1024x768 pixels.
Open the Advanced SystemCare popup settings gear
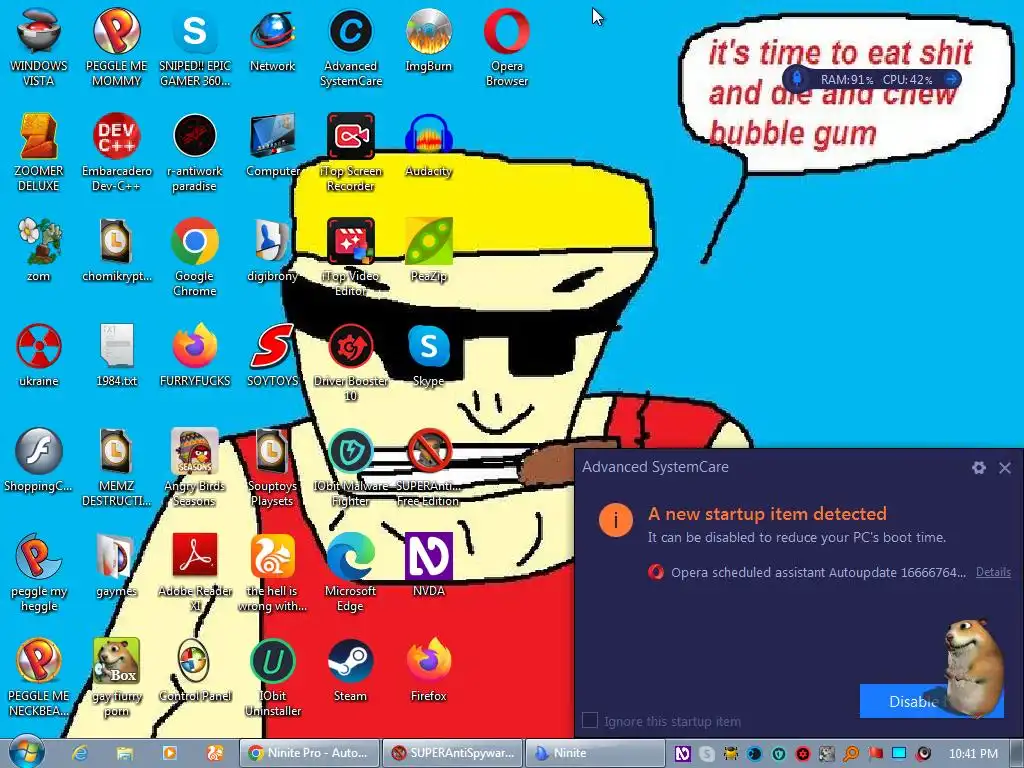click(978, 468)
